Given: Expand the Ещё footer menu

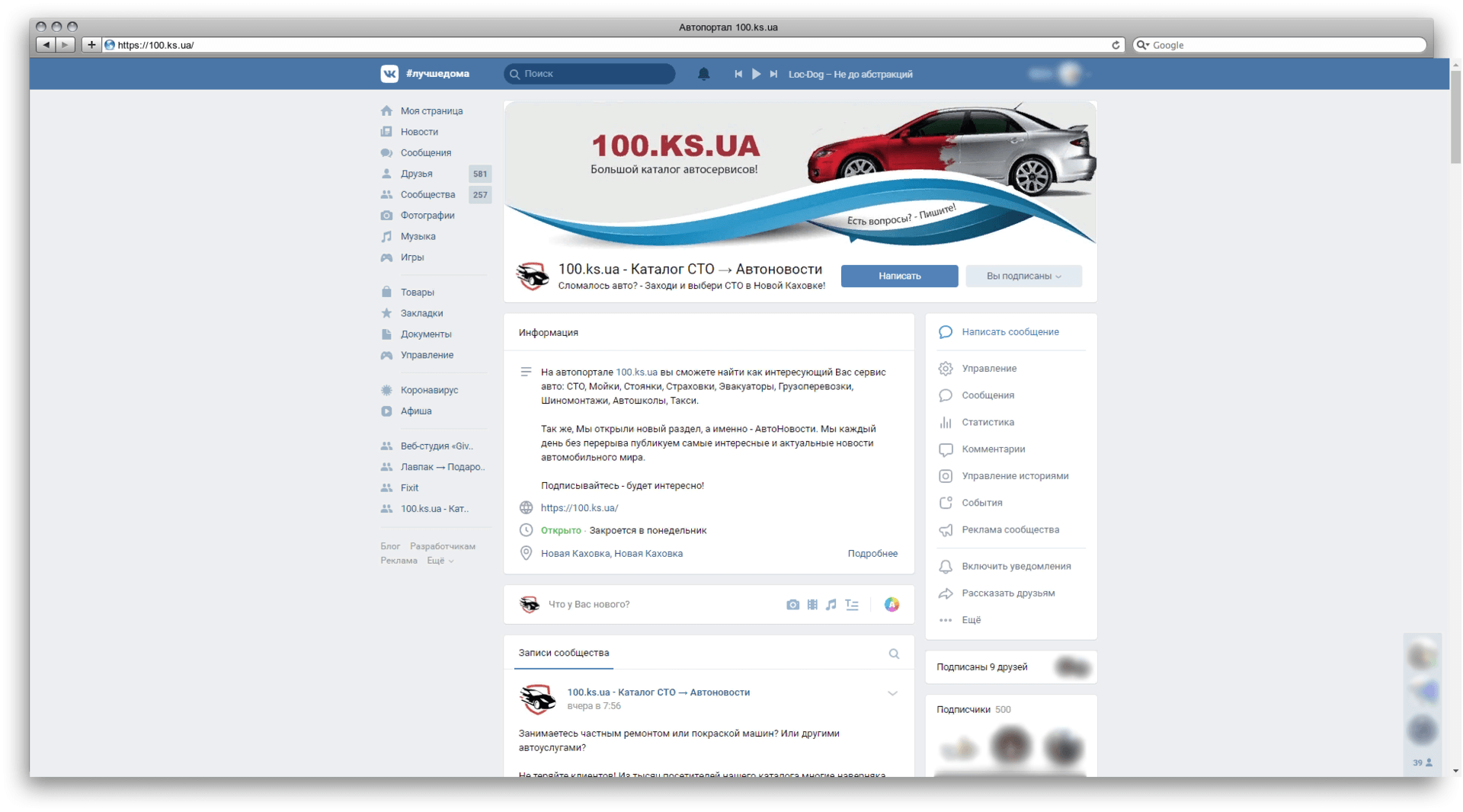Looking at the screenshot, I should (440, 561).
